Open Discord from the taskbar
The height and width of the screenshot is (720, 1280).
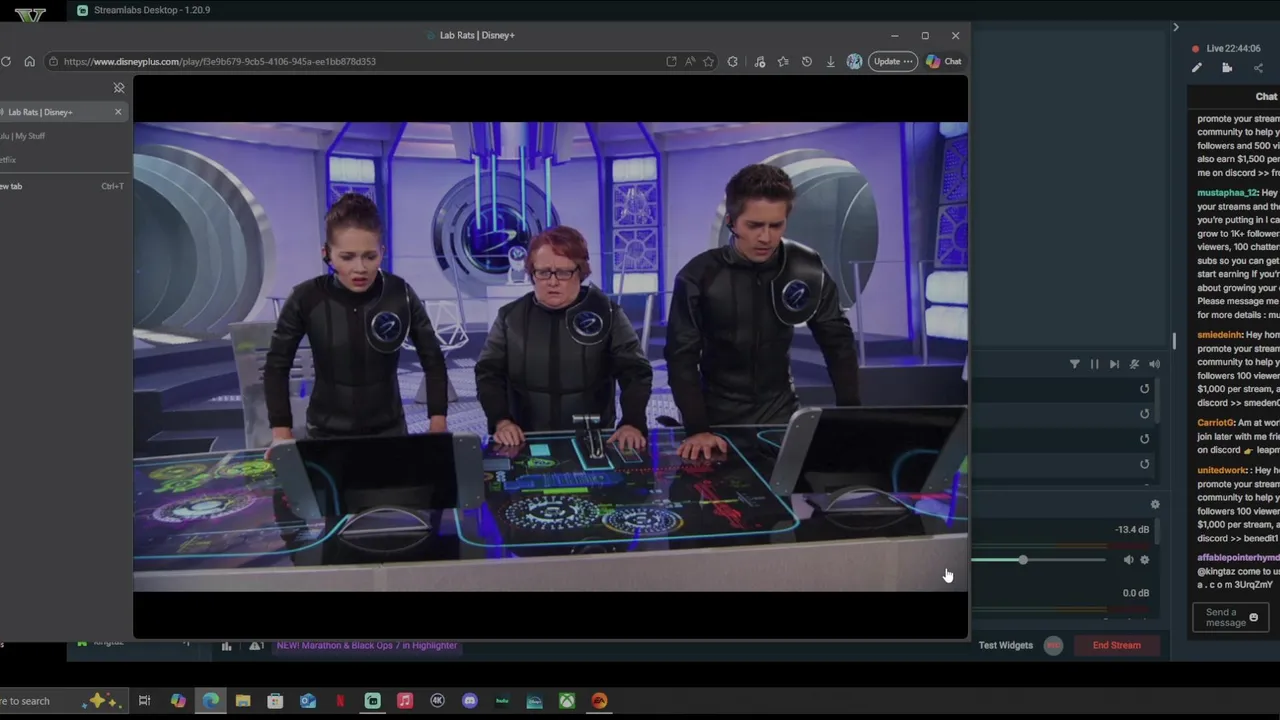[470, 701]
